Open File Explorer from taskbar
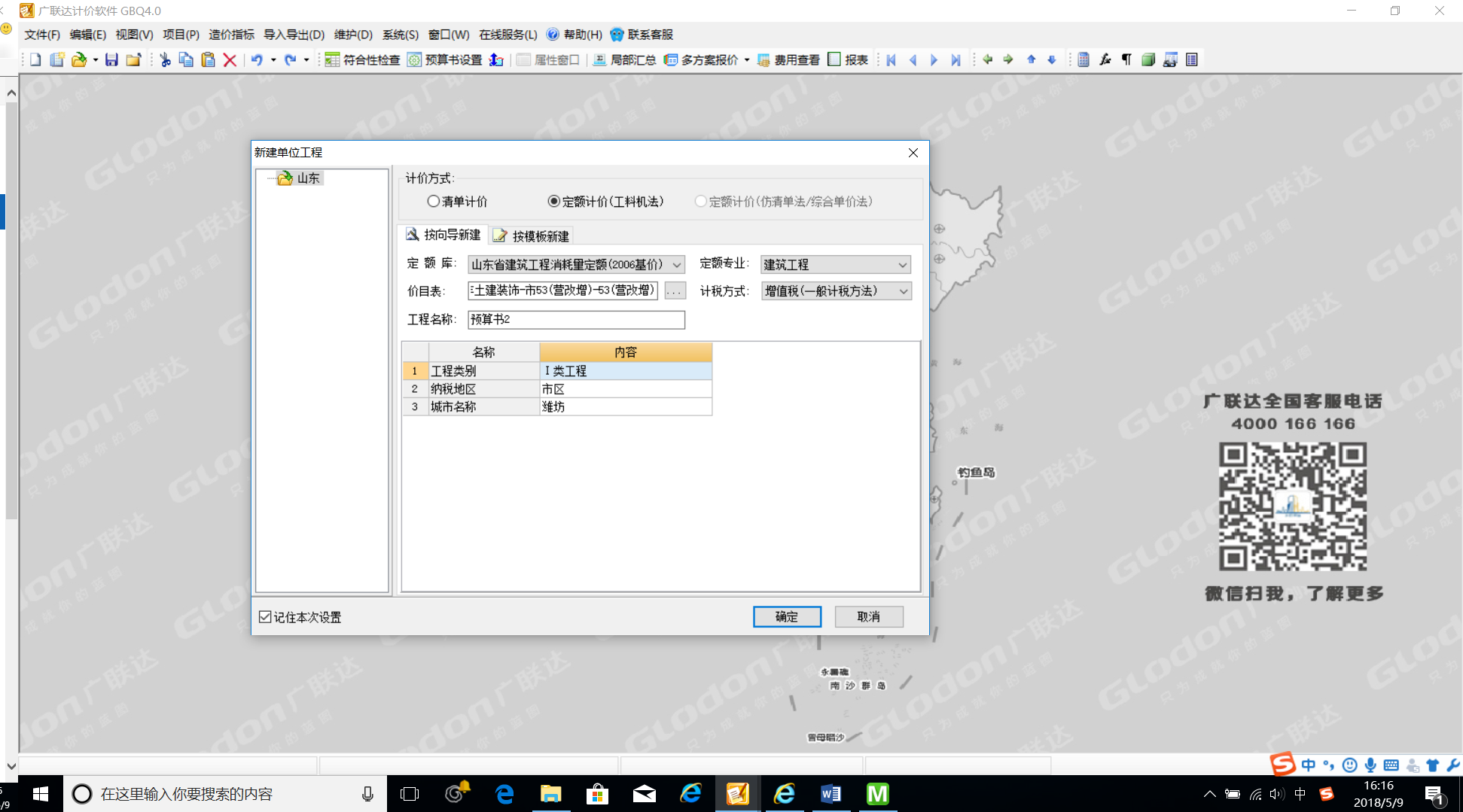This screenshot has height=812, width=1463. pos(551,794)
